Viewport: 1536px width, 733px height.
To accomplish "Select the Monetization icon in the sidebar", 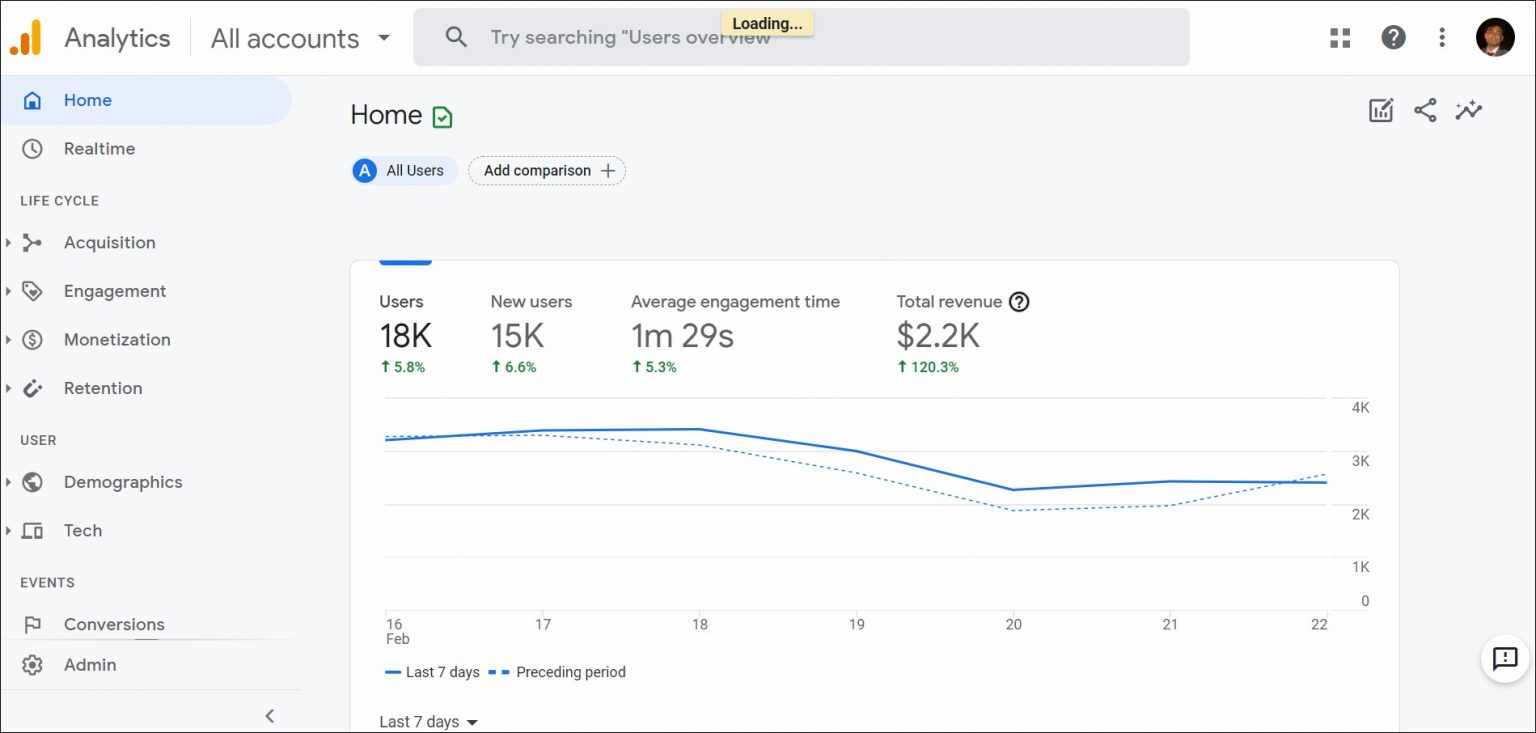I will coord(31,339).
